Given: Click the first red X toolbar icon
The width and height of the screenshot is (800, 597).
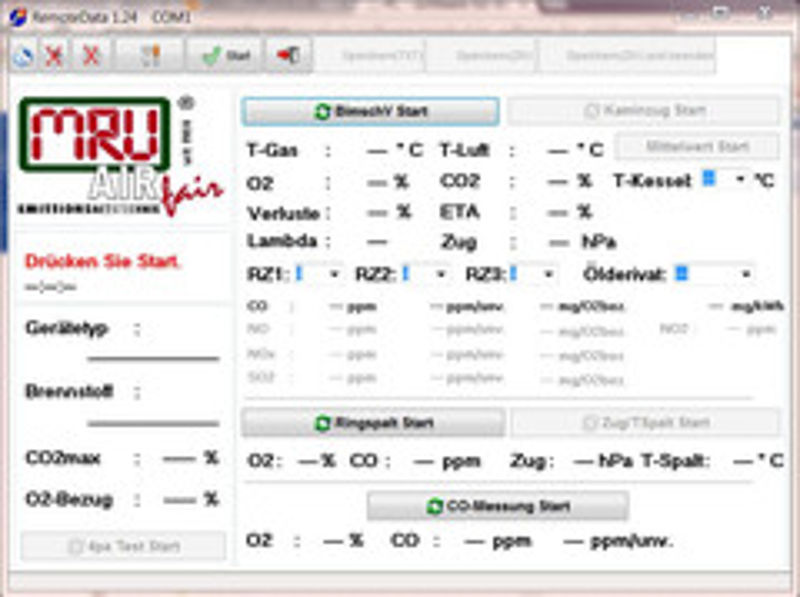Looking at the screenshot, I should (54, 56).
